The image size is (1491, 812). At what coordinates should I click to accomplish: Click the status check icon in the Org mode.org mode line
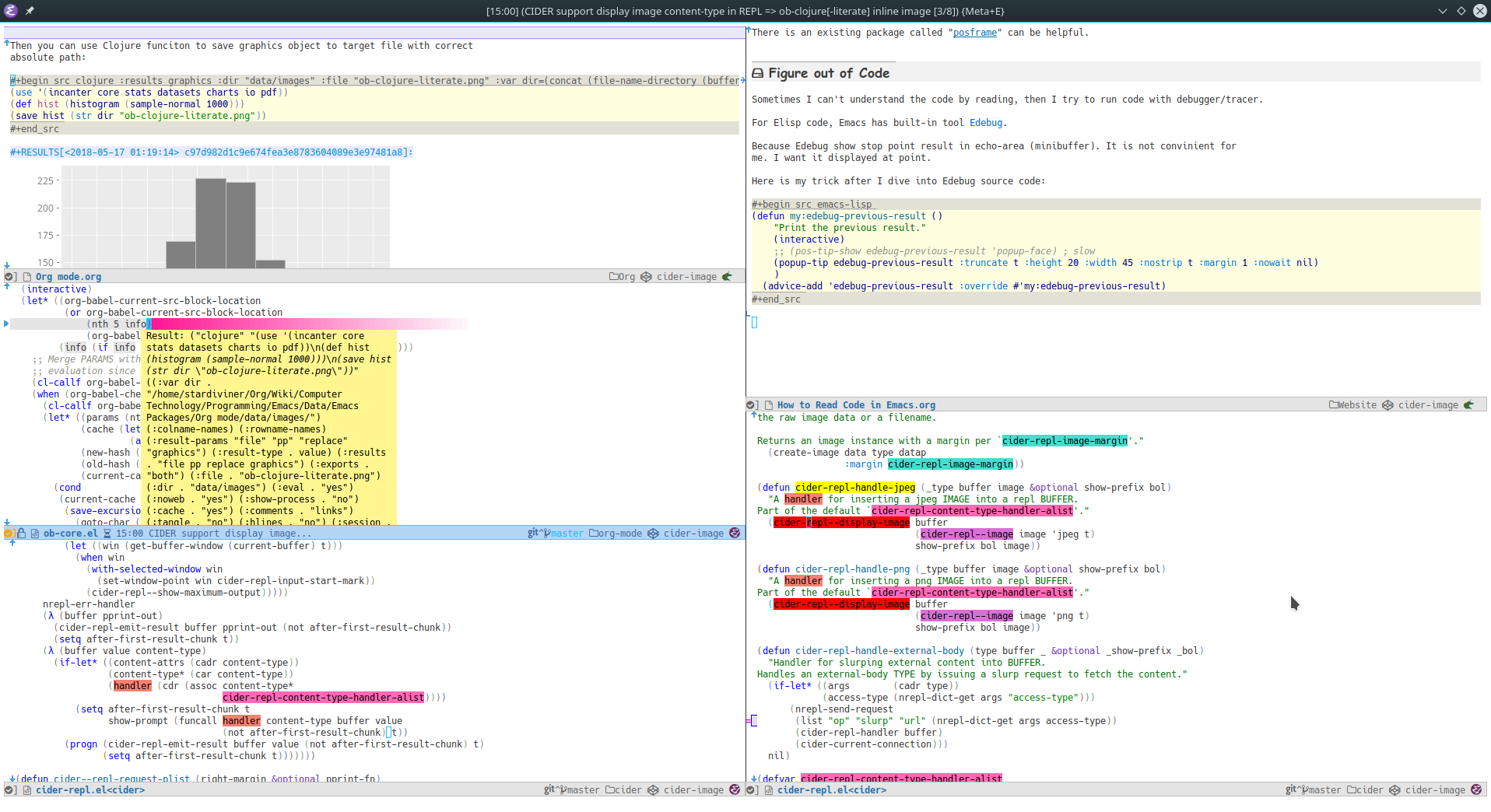(9, 277)
